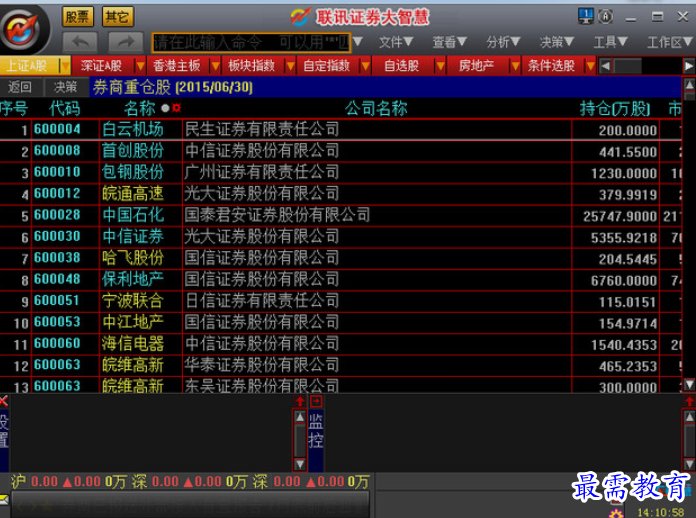Select the 首创股份 row name
This screenshot has width=696, height=518.
coord(133,150)
